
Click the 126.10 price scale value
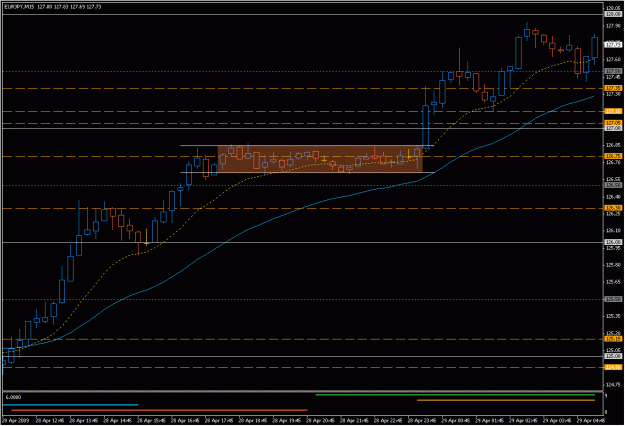pyautogui.click(x=613, y=230)
